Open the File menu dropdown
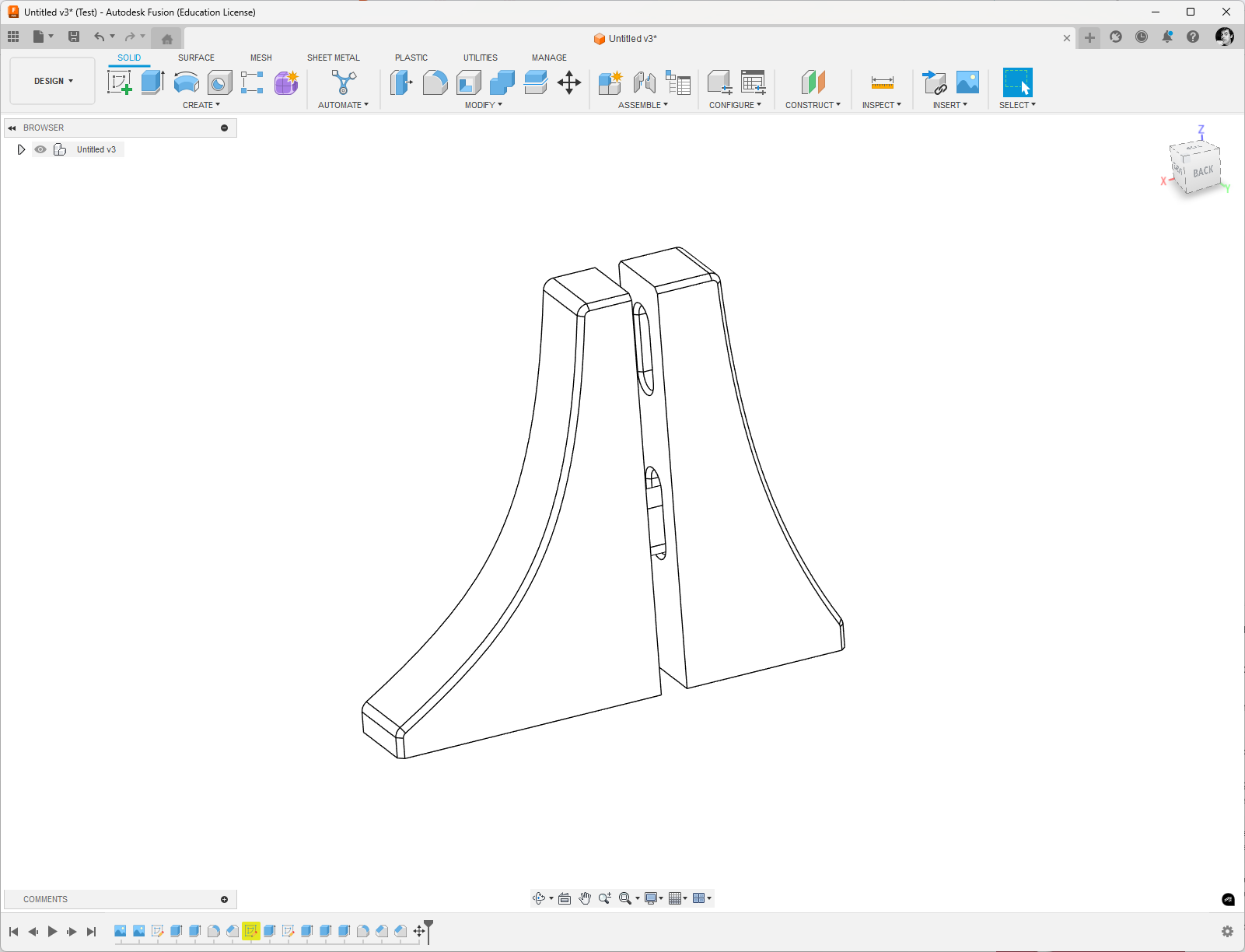Viewport: 1245px width, 952px height. [43, 37]
